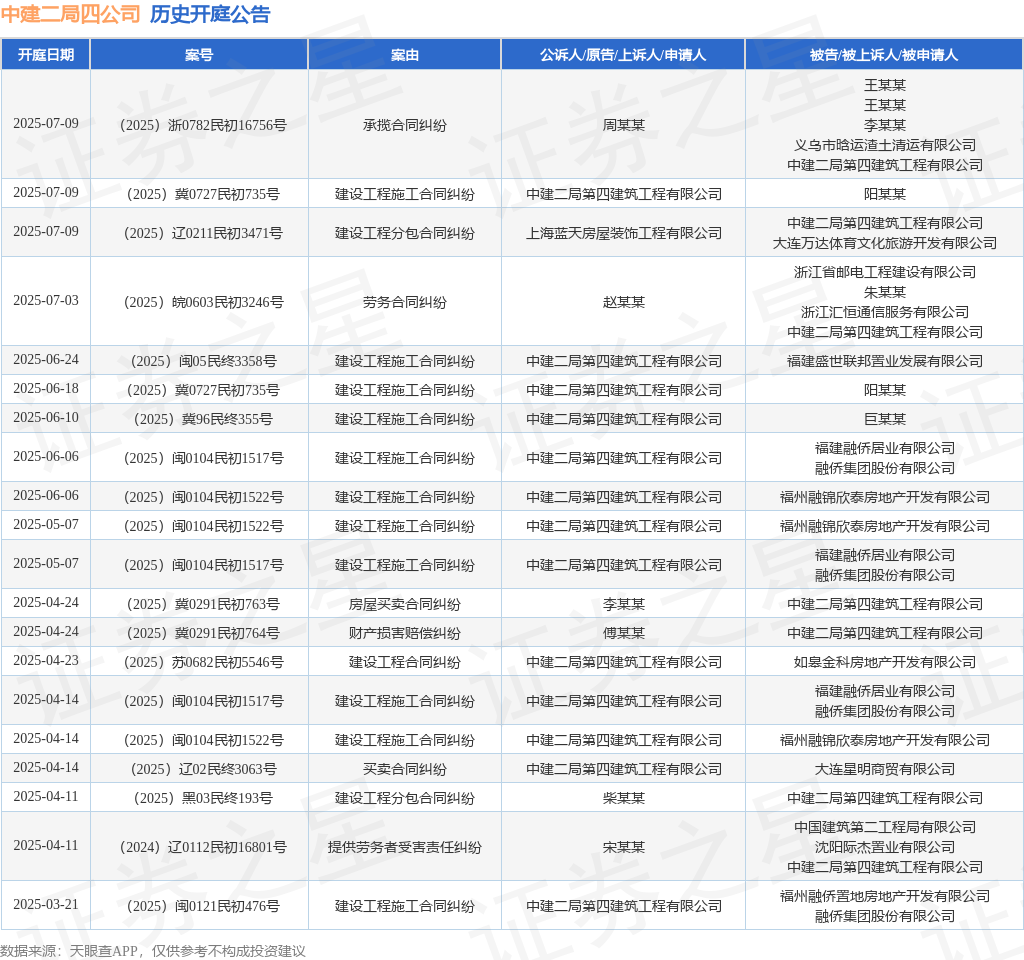1024x960 pixels.
Task: Click plaintiff 赵某某
Action: (x=624, y=302)
